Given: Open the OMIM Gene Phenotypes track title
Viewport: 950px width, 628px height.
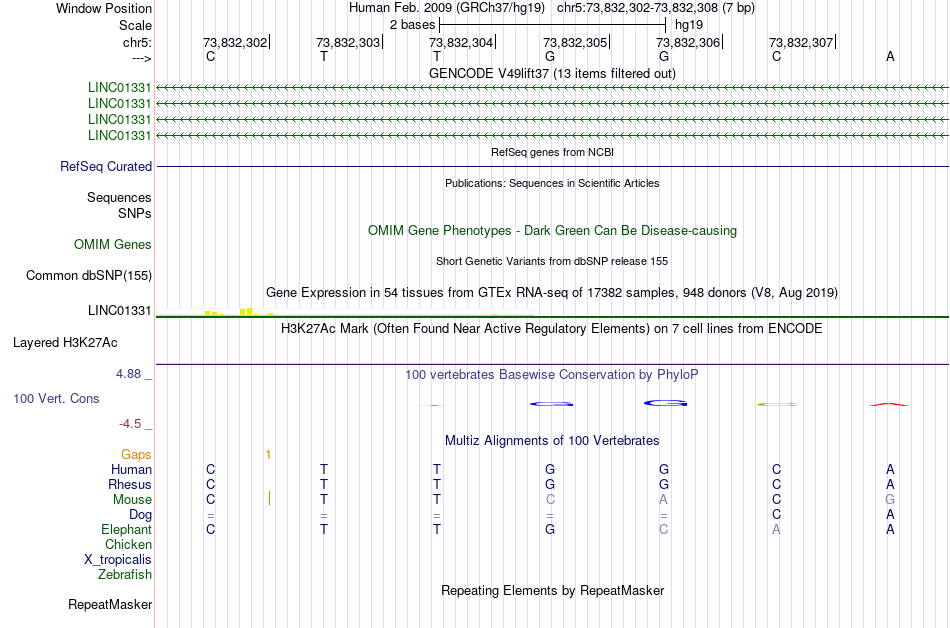Looking at the screenshot, I should point(552,231).
